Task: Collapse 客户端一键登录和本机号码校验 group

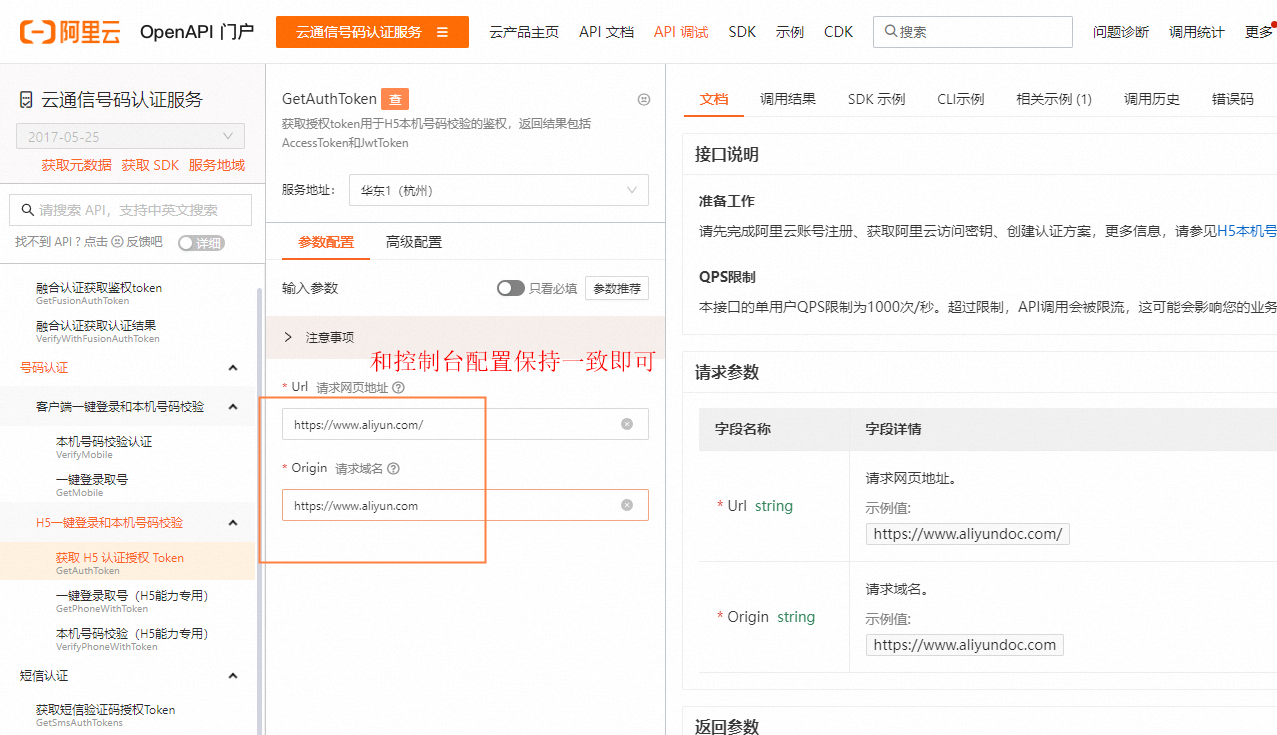Action: coord(233,406)
